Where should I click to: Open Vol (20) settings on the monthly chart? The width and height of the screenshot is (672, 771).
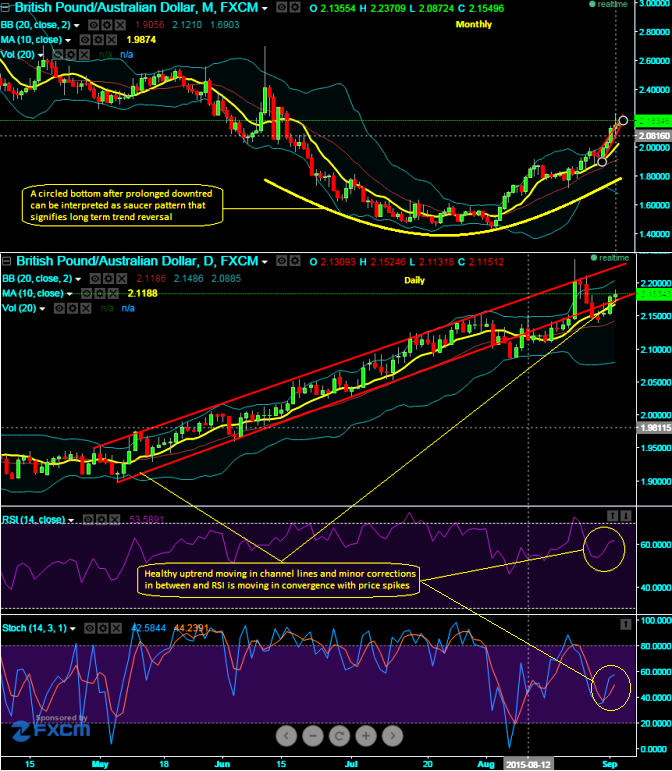[71, 55]
